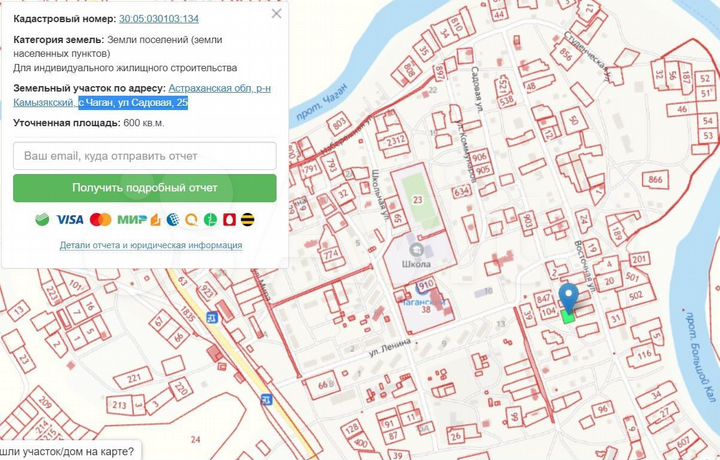Click the Sberbank payment icon
The image size is (720, 460).
pos(42,219)
